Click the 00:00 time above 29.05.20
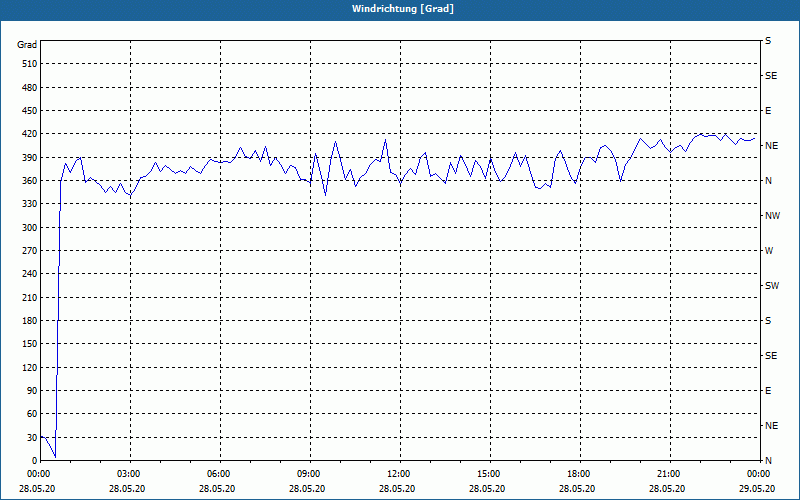 click(x=759, y=474)
